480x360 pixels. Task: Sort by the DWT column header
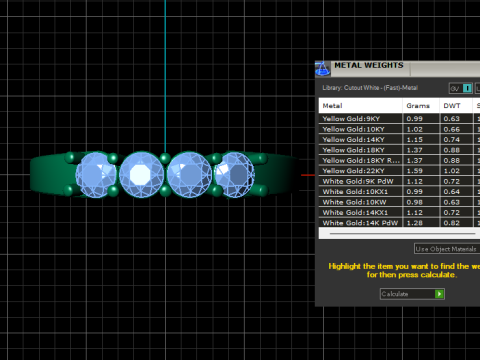[456, 106]
